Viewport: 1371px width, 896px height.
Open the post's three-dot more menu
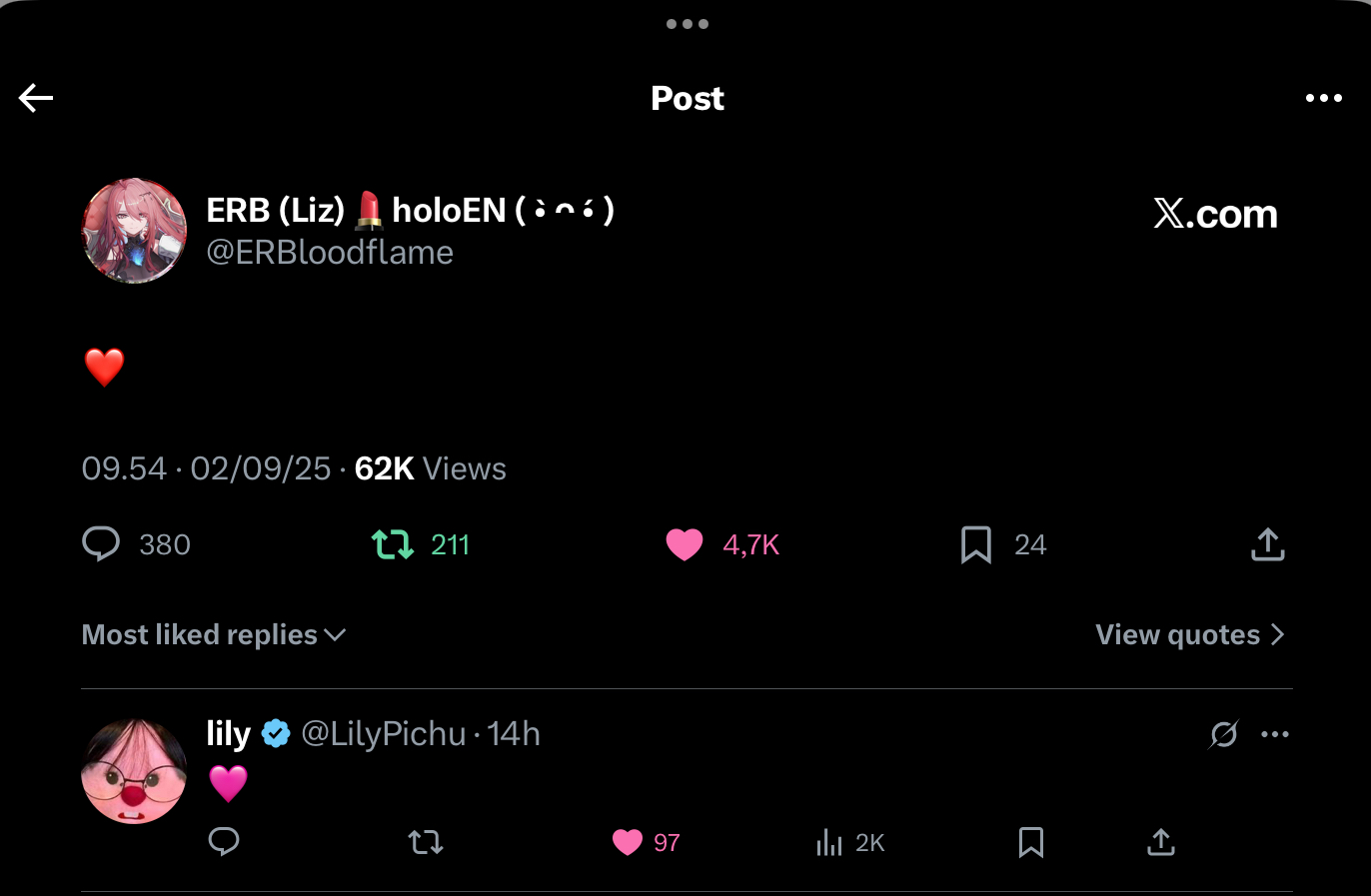[1323, 98]
